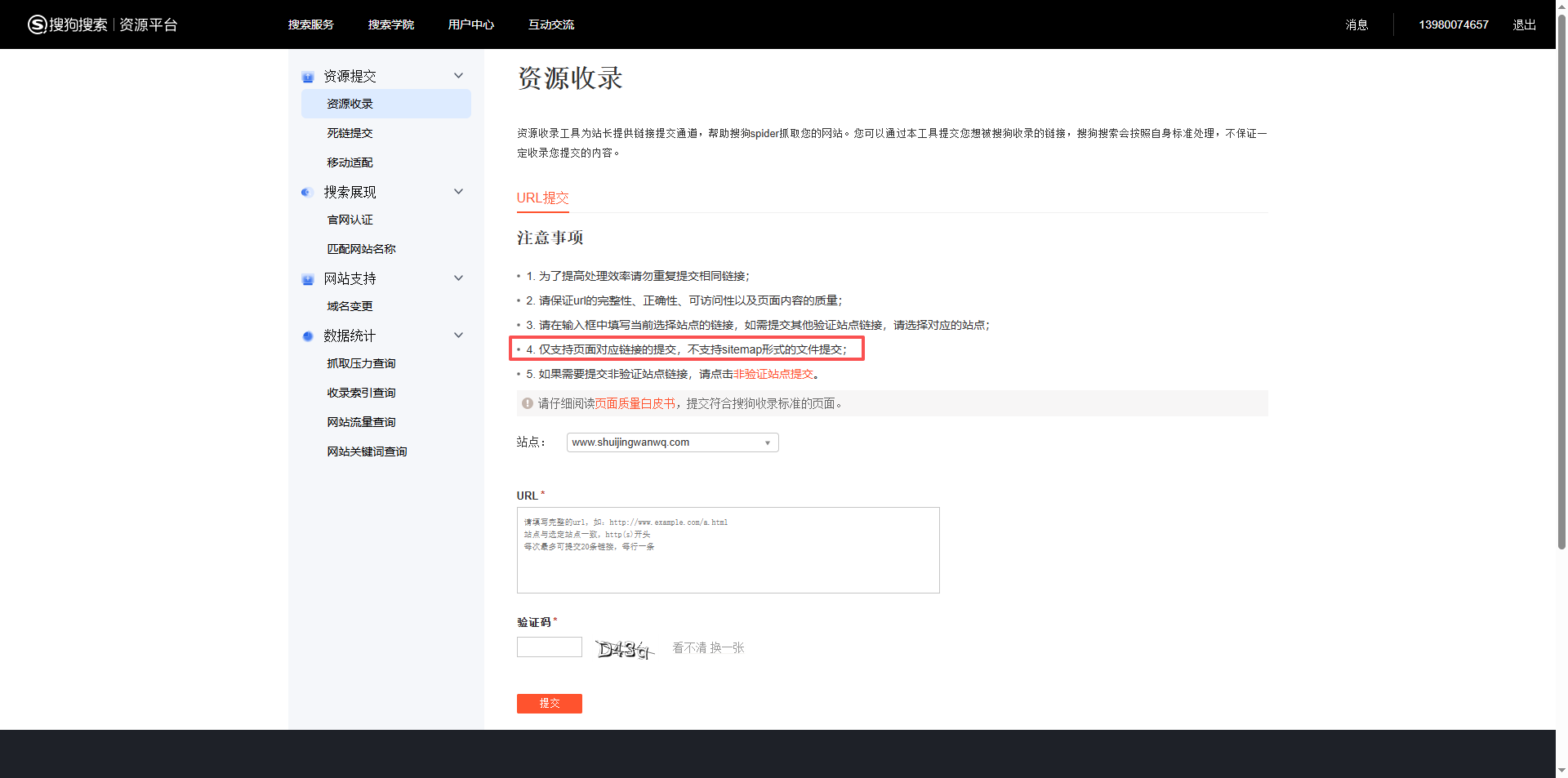Click the 数据统计 section heading
Viewport: 1568px width, 778px height.
point(350,336)
